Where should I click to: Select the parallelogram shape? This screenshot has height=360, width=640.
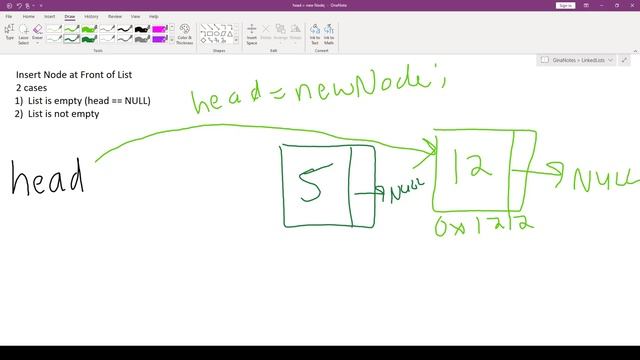point(223,34)
